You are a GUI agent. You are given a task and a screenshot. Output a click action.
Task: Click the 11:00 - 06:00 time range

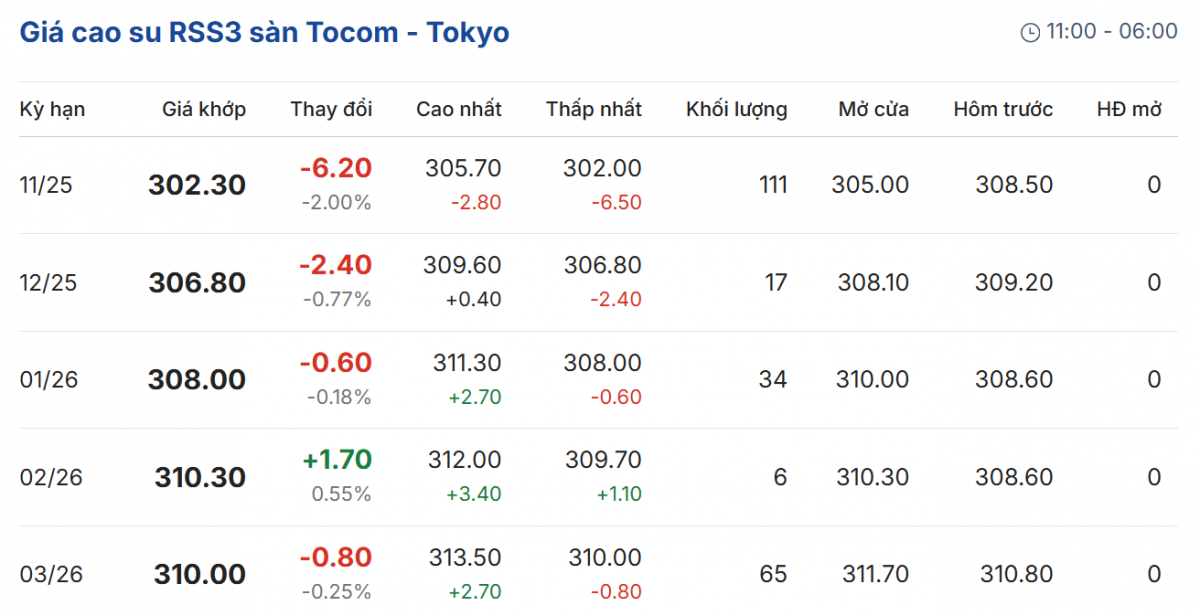click(1111, 32)
